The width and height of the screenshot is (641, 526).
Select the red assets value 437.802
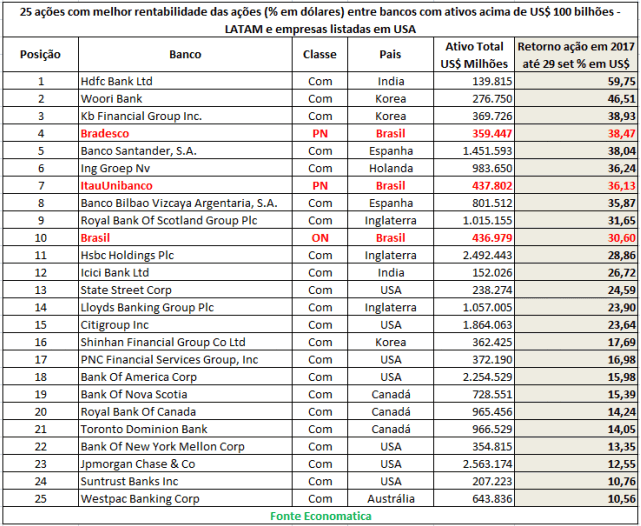click(474, 186)
